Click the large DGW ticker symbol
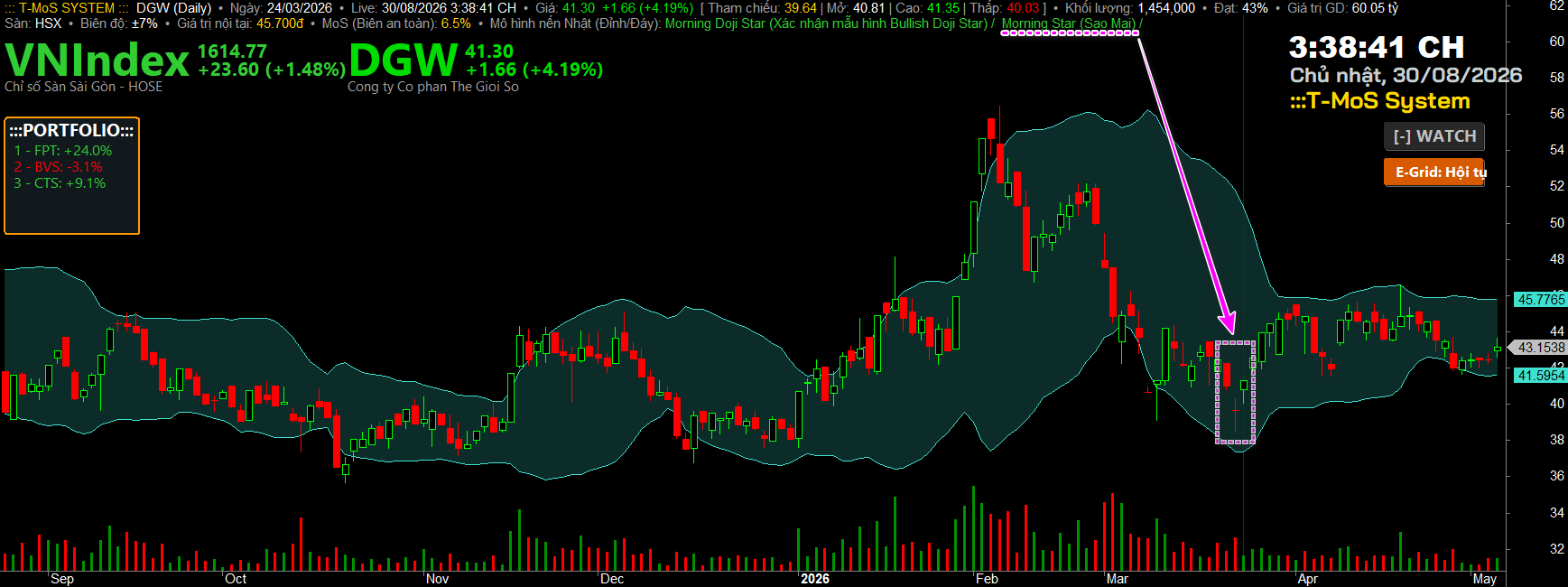Screen dimensions: 1568x587 coord(404,61)
